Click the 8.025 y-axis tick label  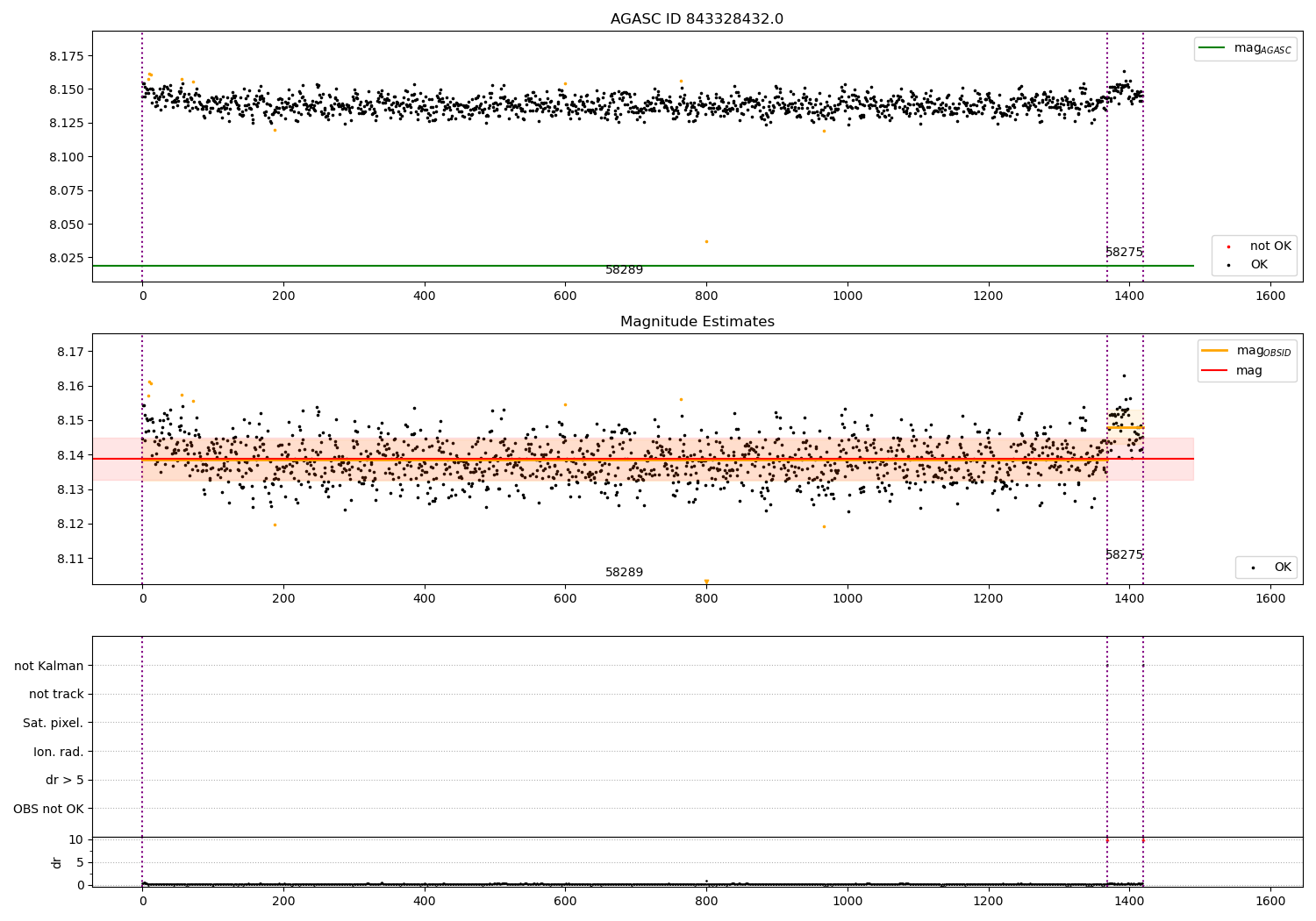[x=66, y=258]
